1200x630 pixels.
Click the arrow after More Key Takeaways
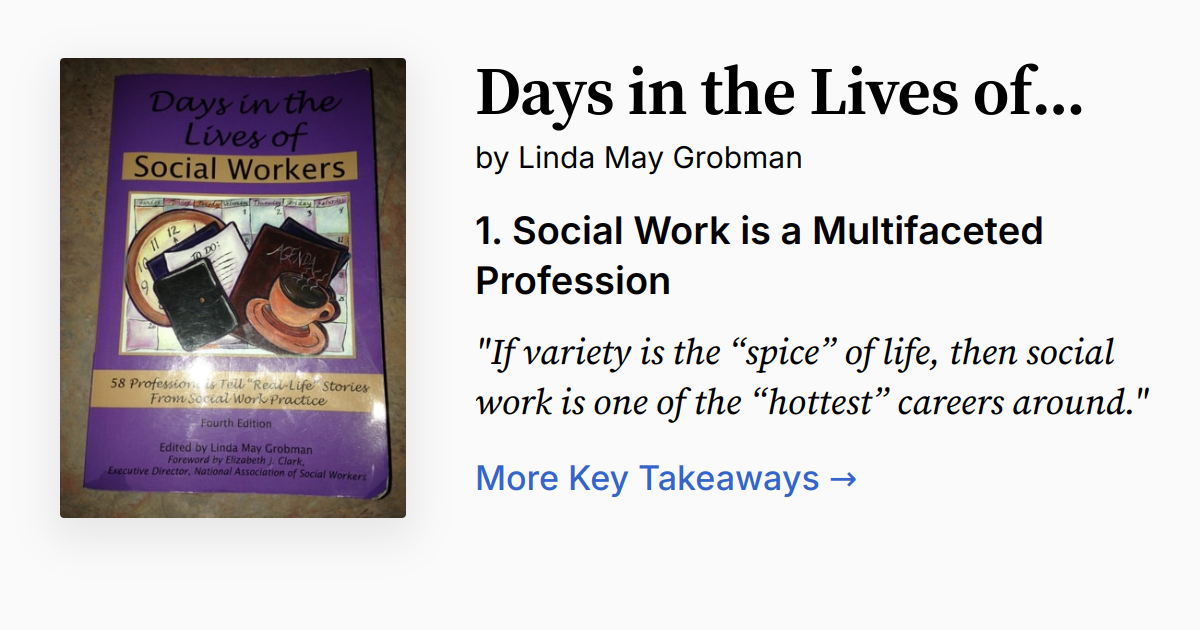click(843, 479)
